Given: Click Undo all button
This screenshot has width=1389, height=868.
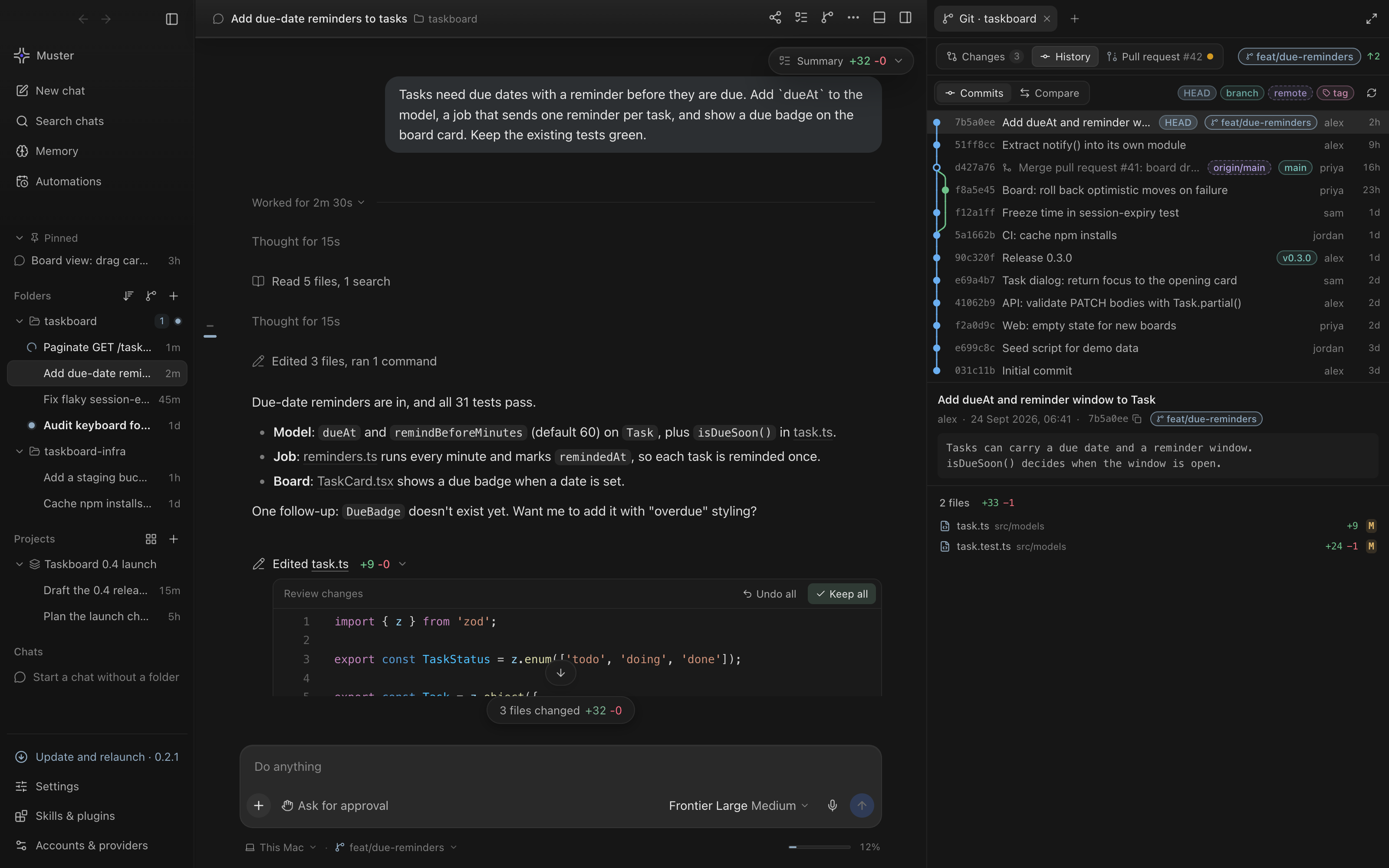Looking at the screenshot, I should click(769, 594).
